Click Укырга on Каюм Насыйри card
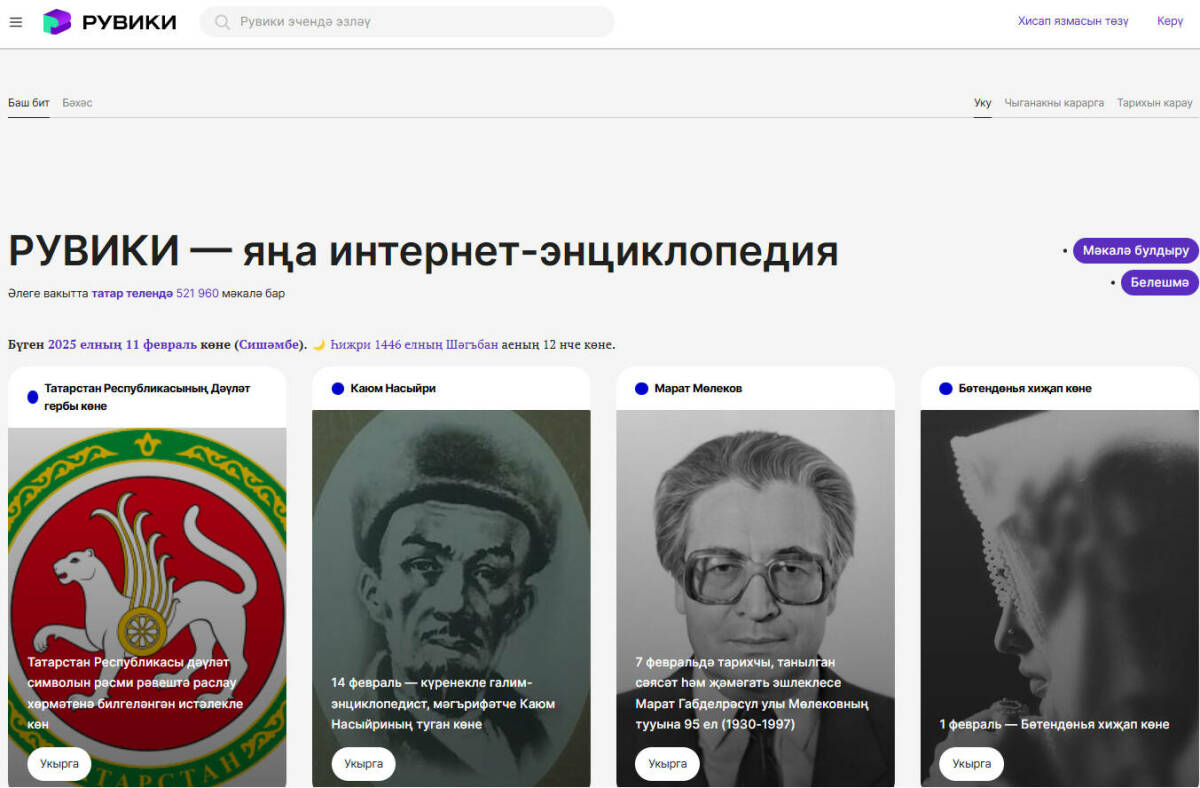The image size is (1200, 788). pos(363,764)
